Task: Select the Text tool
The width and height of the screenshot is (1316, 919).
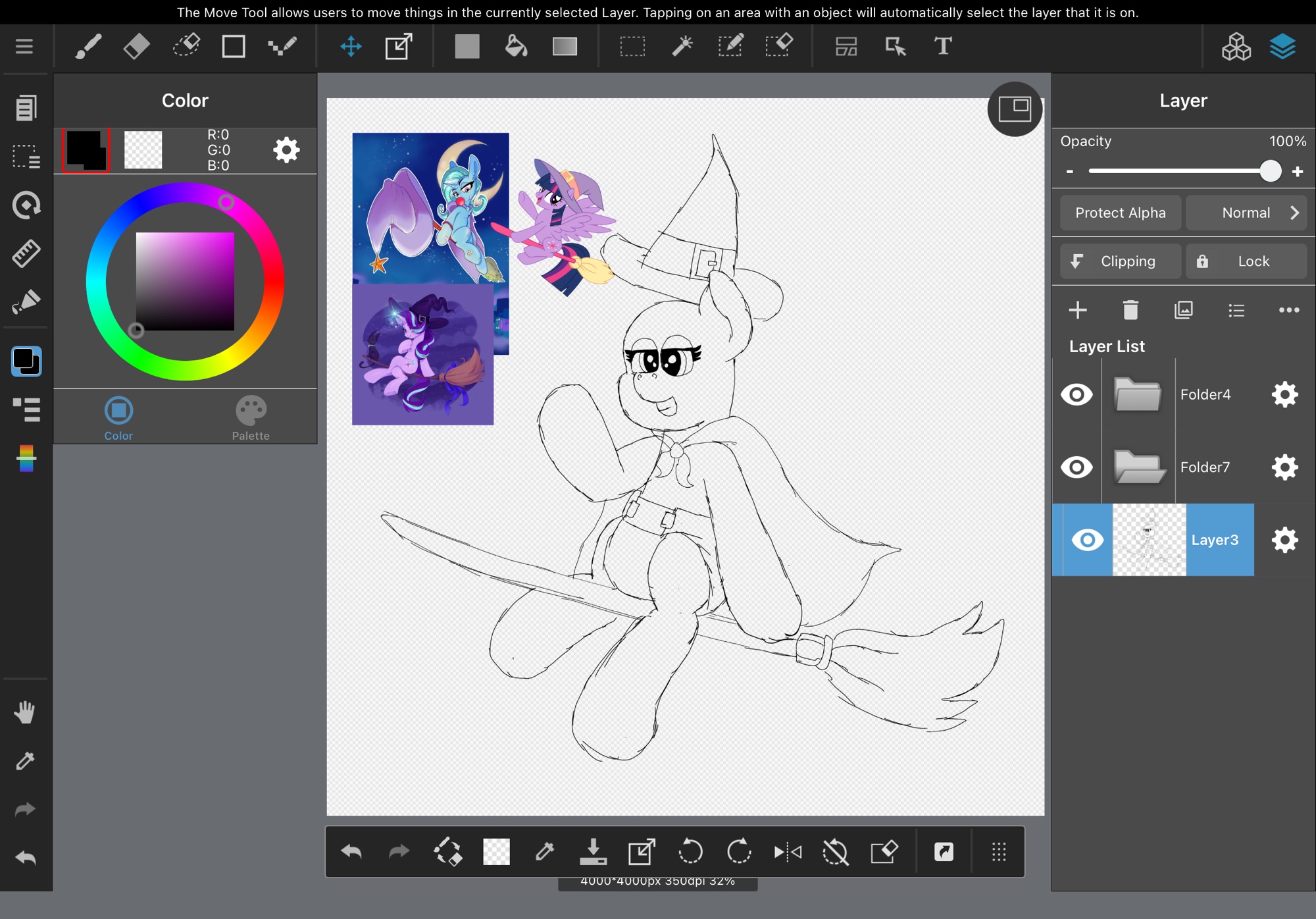Action: coord(943,47)
